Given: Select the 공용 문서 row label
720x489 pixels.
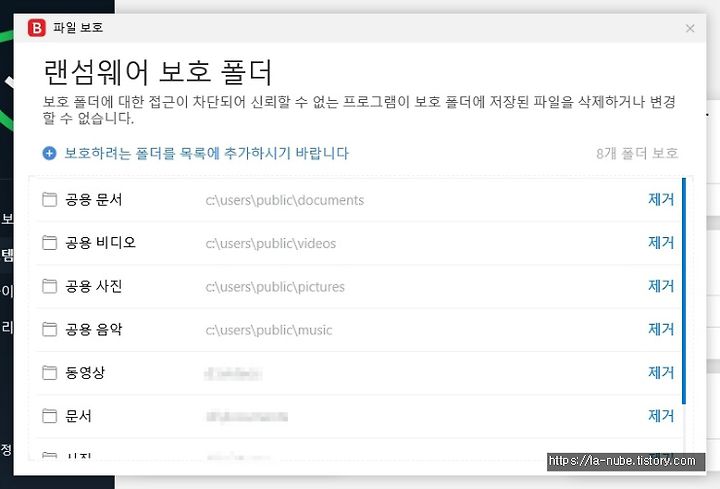Looking at the screenshot, I should click(x=94, y=200).
